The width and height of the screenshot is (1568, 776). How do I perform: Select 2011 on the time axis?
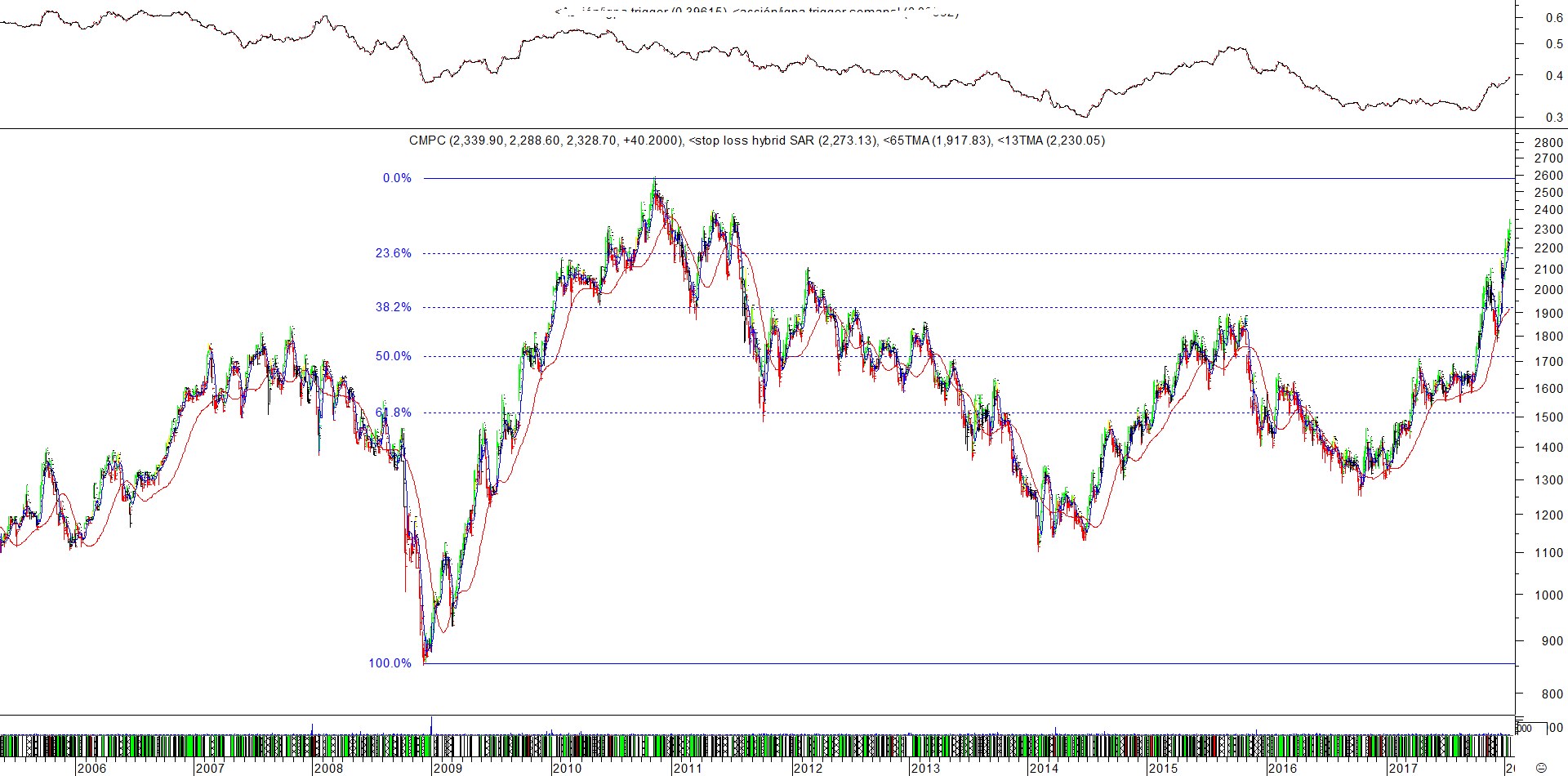tap(687, 768)
